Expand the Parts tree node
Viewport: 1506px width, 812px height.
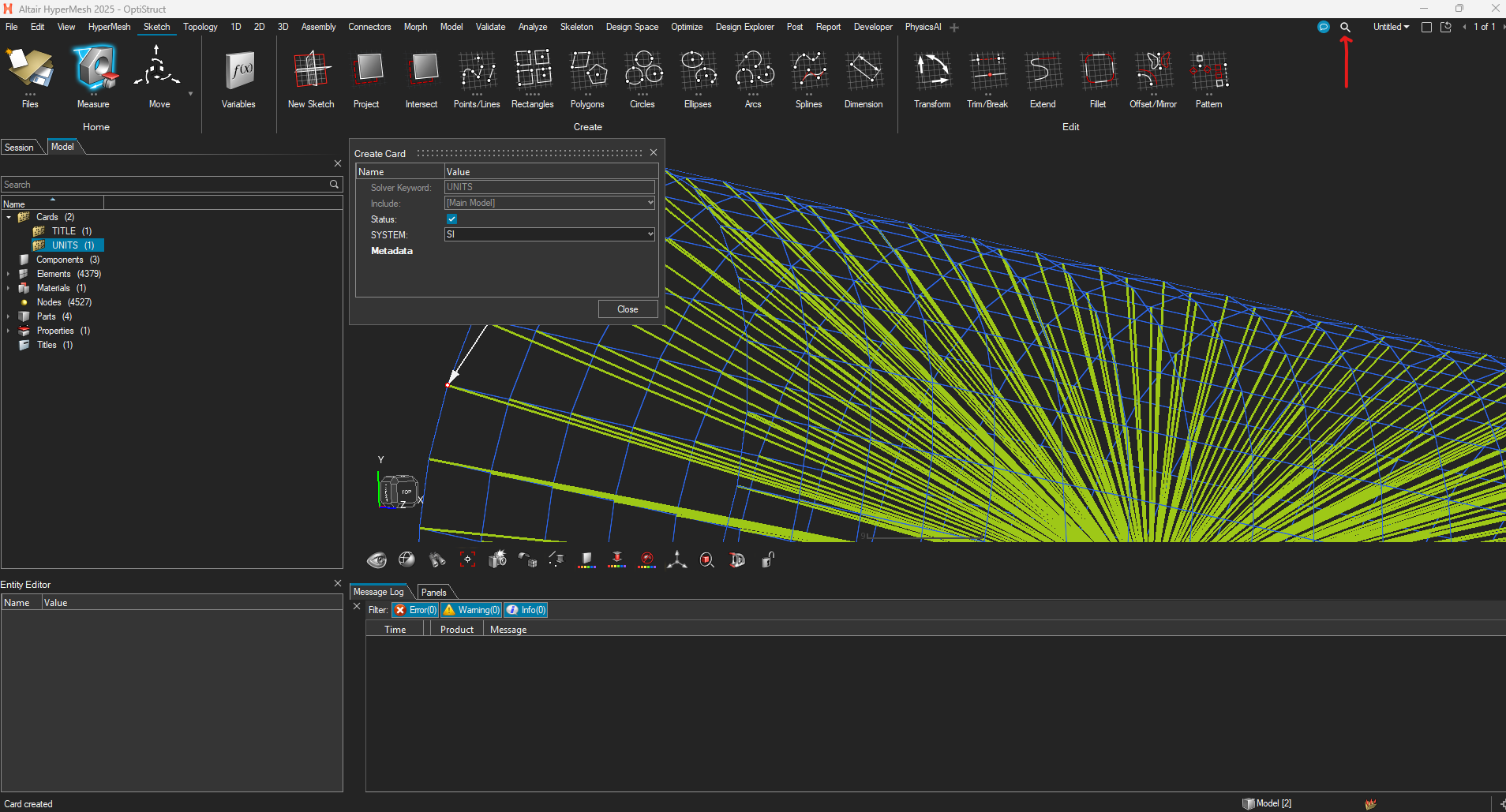pos(9,316)
